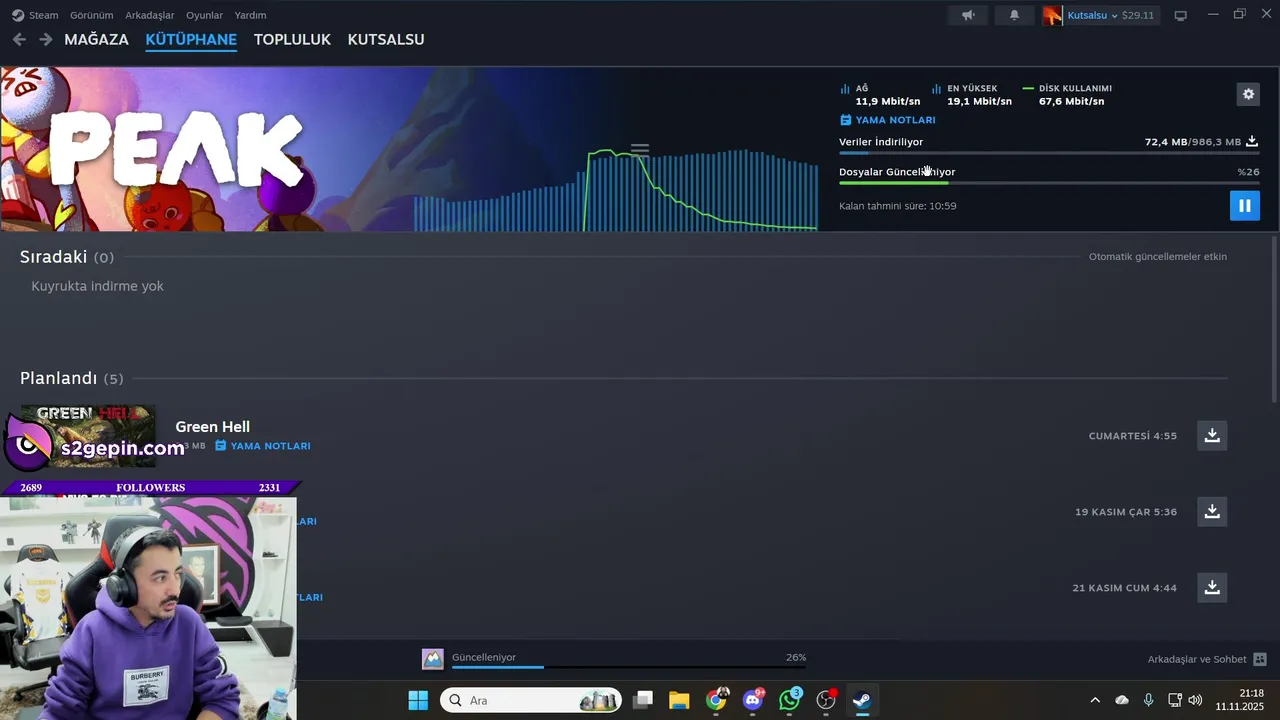Open Discord from taskbar
Viewport: 1280px width, 720px height.
point(753,700)
